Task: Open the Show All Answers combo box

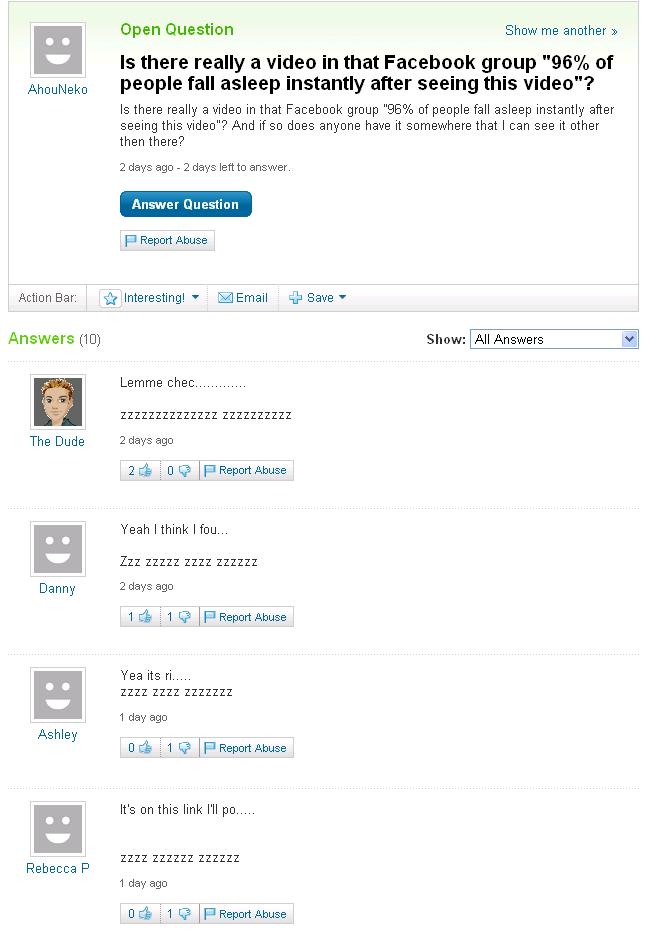Action: coord(554,340)
